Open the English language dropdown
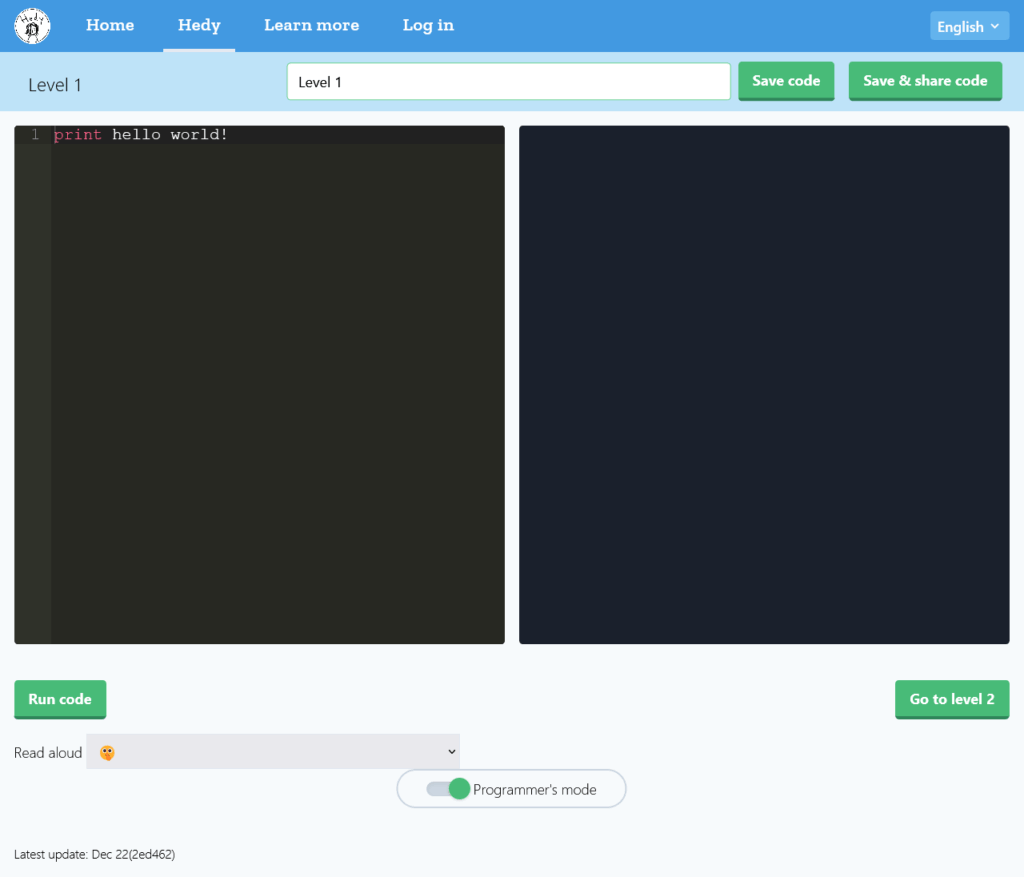 (967, 27)
